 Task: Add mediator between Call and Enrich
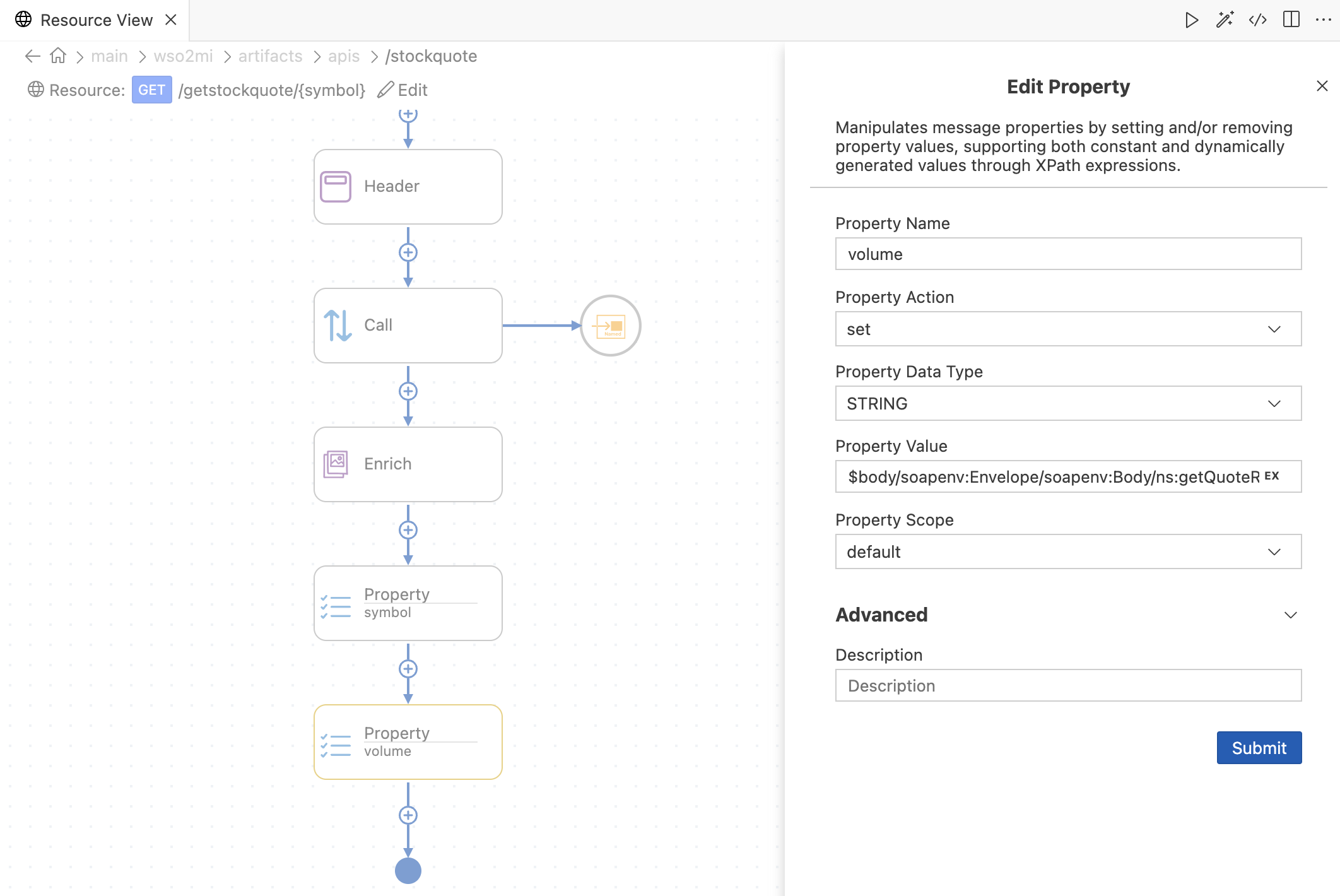point(408,391)
